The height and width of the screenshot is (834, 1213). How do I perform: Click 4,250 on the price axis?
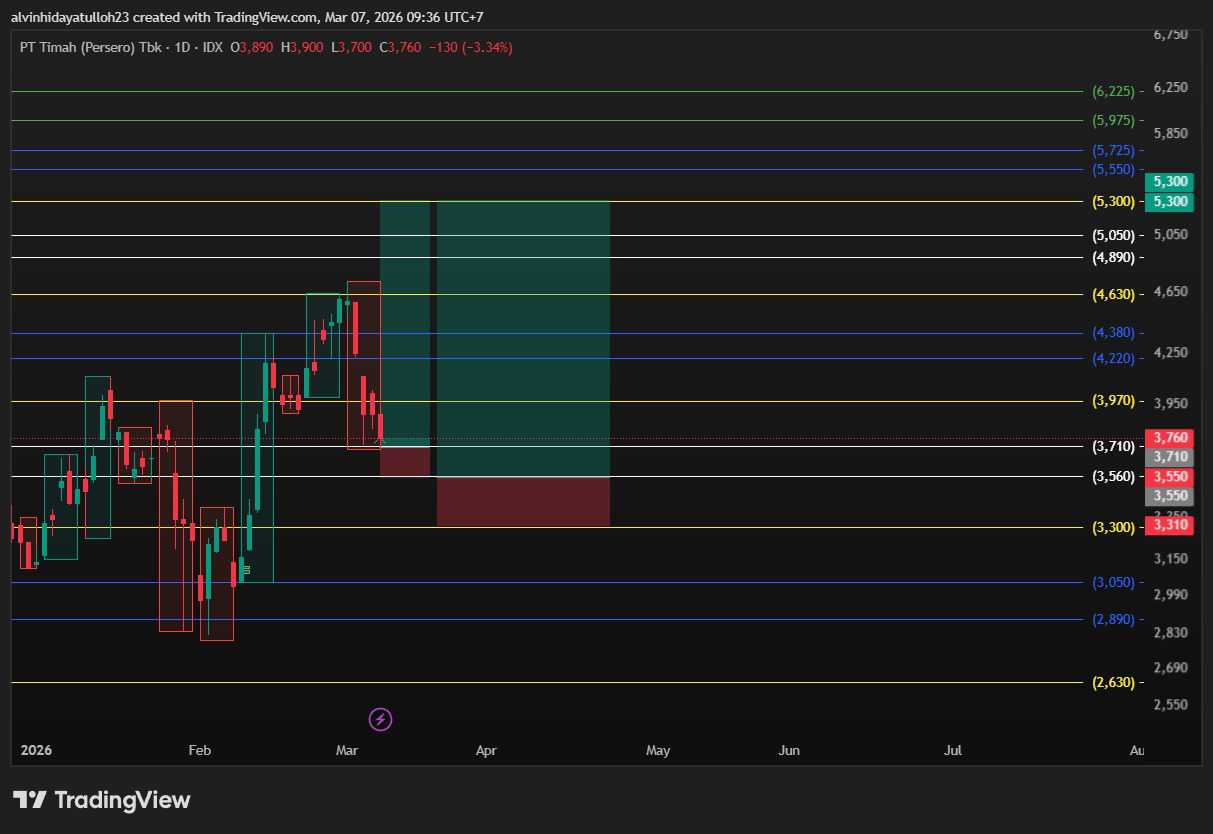point(1170,352)
